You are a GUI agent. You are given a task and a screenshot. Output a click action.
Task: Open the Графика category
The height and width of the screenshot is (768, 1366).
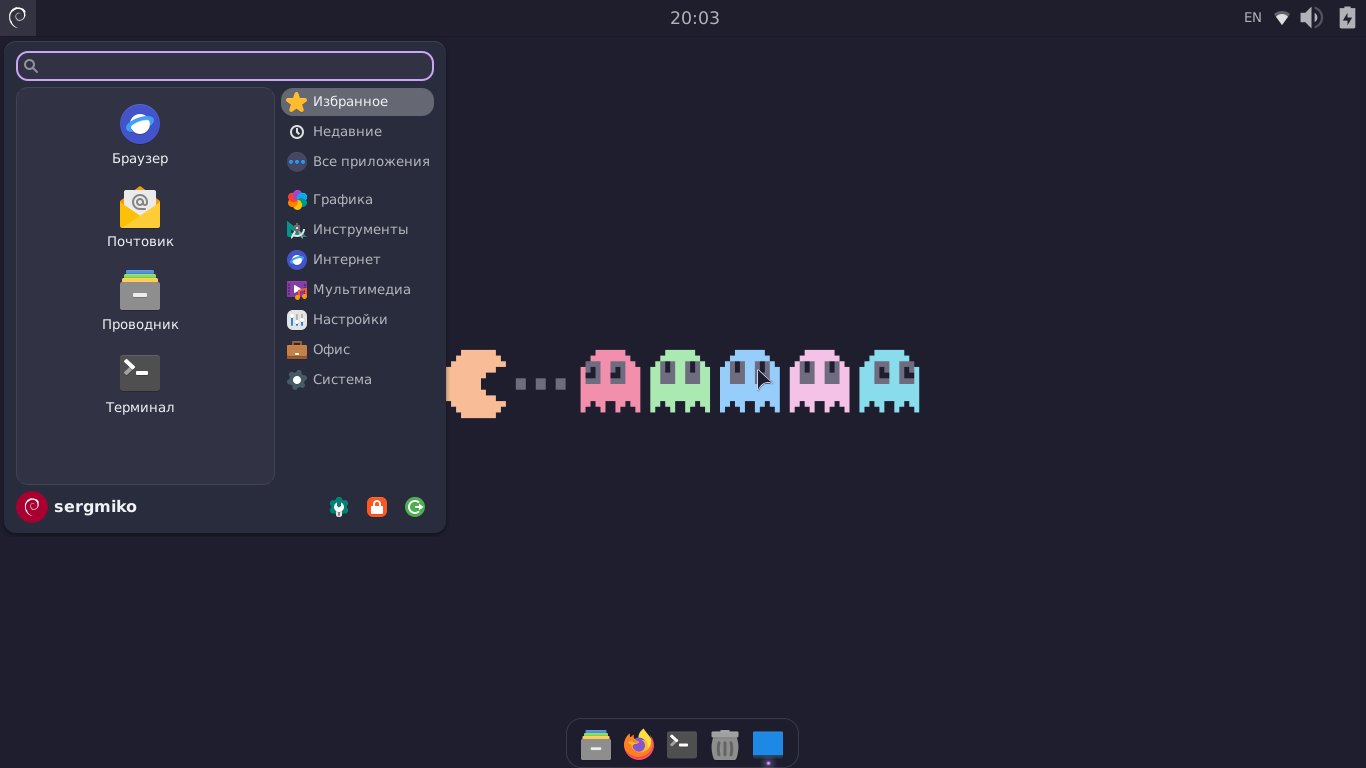tap(342, 200)
